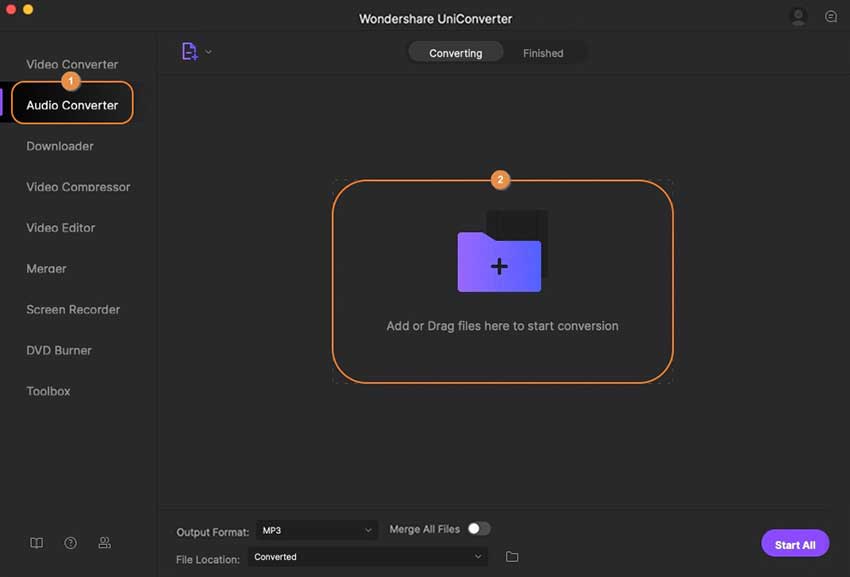Click the Start All button
The image size is (850, 577).
click(x=795, y=544)
